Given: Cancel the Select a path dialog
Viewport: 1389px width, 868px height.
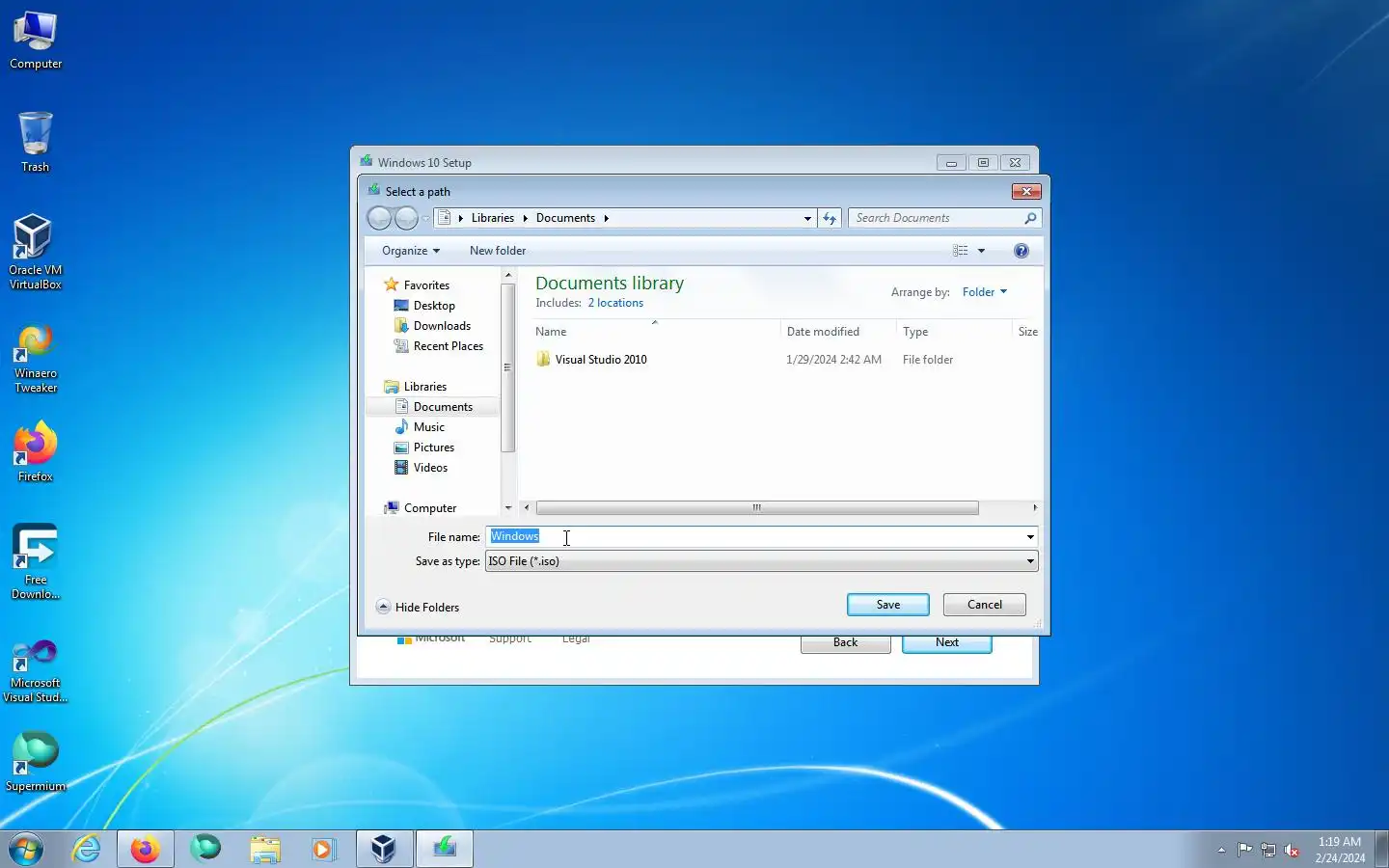Looking at the screenshot, I should [x=985, y=605].
